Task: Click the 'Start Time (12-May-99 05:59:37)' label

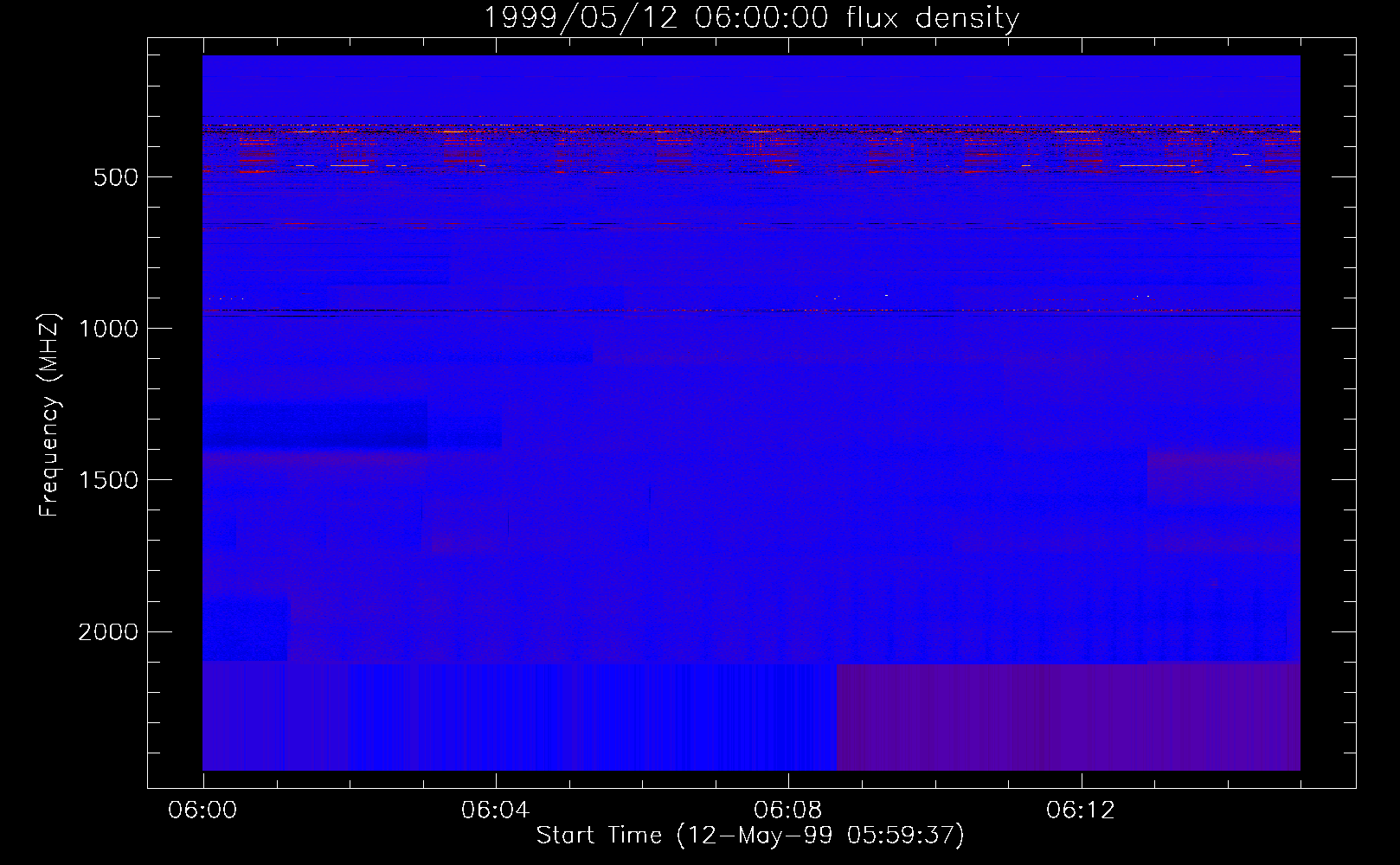Action: tap(750, 836)
